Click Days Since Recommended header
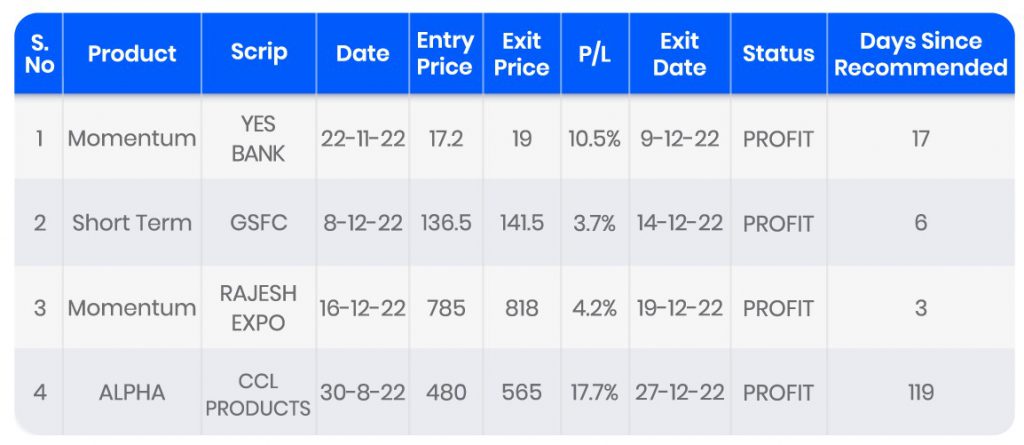 [920, 54]
